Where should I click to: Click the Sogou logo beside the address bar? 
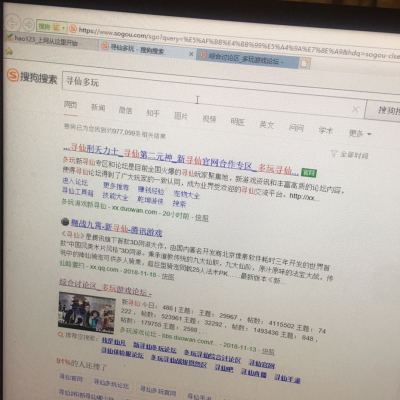[73, 29]
